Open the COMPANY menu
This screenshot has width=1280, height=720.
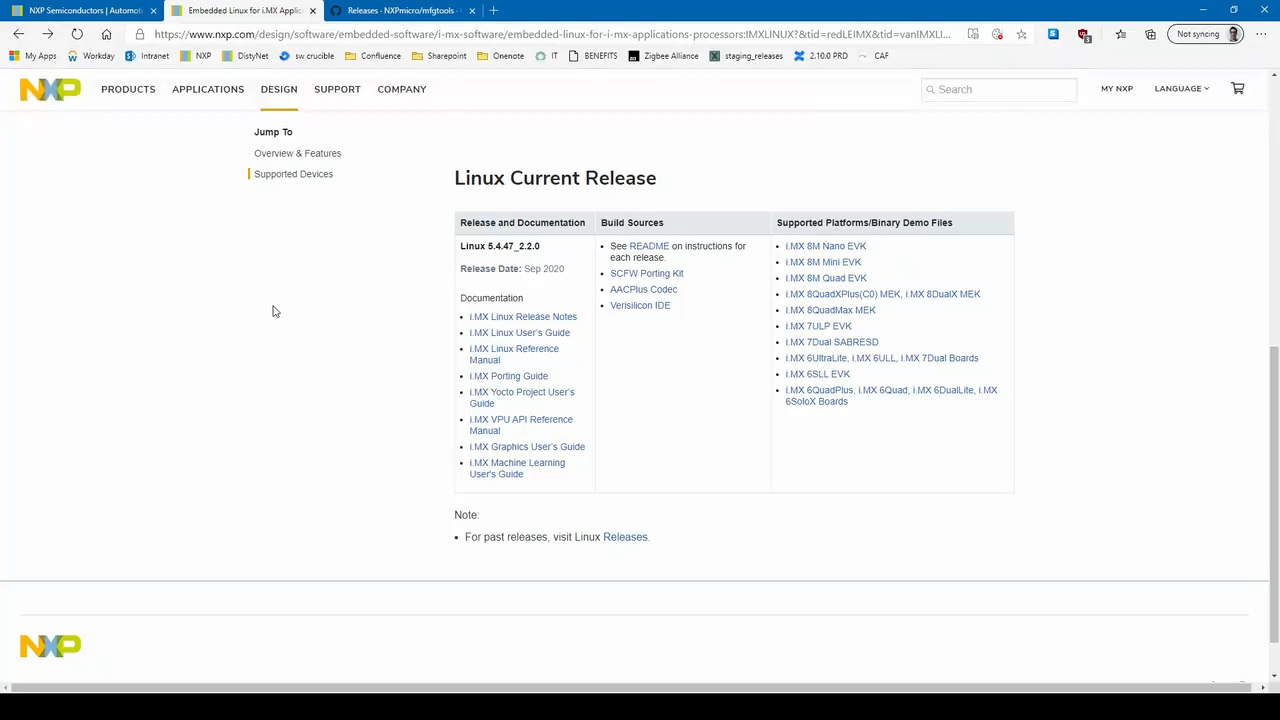click(402, 89)
